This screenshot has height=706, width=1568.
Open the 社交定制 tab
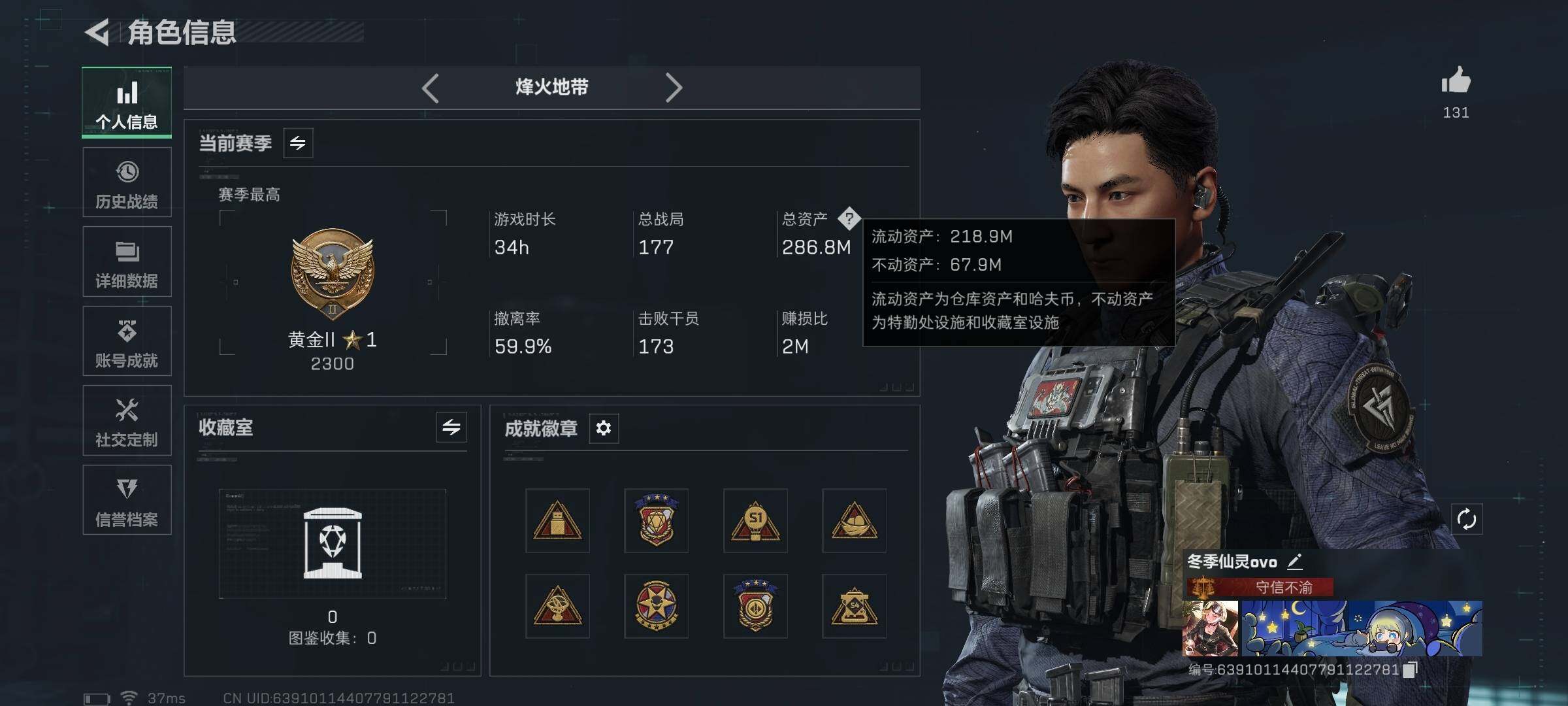(x=127, y=420)
